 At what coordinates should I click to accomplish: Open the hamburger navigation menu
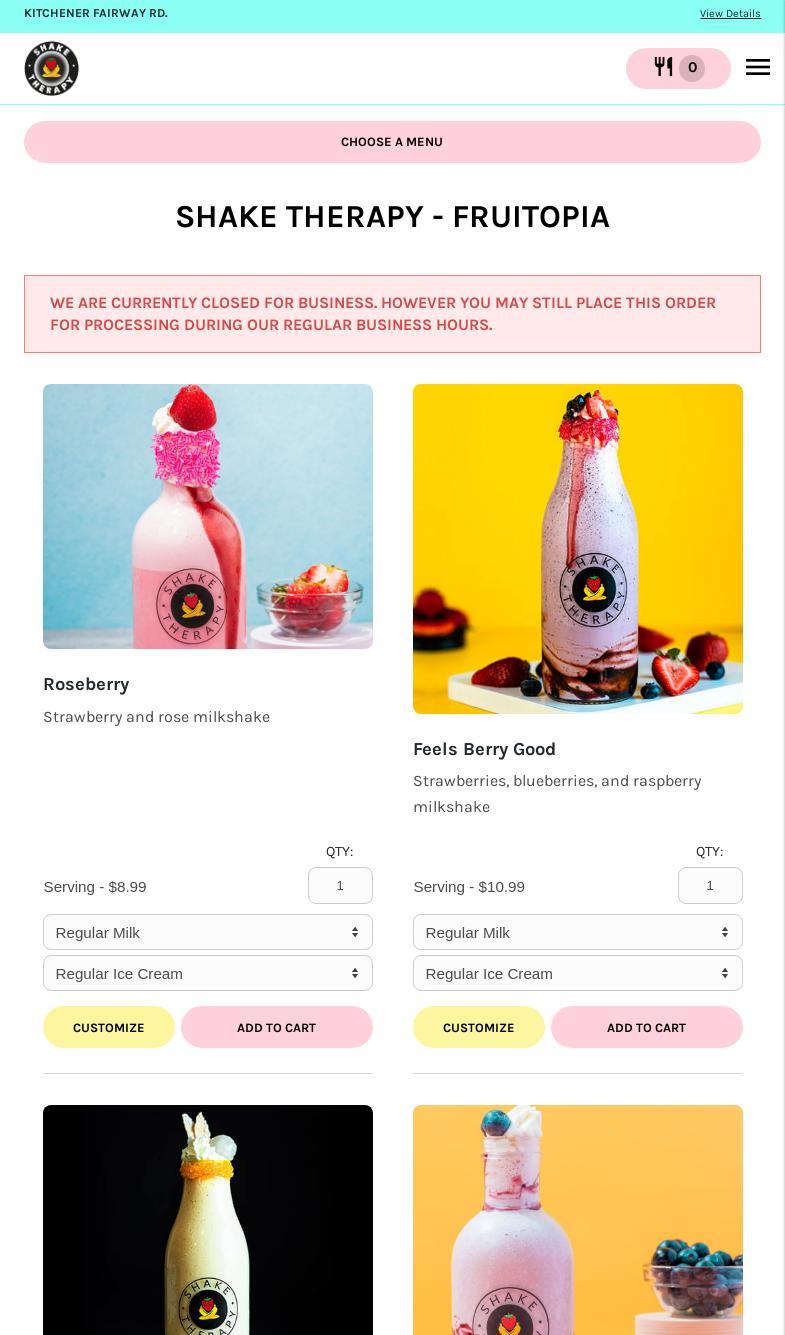click(757, 68)
